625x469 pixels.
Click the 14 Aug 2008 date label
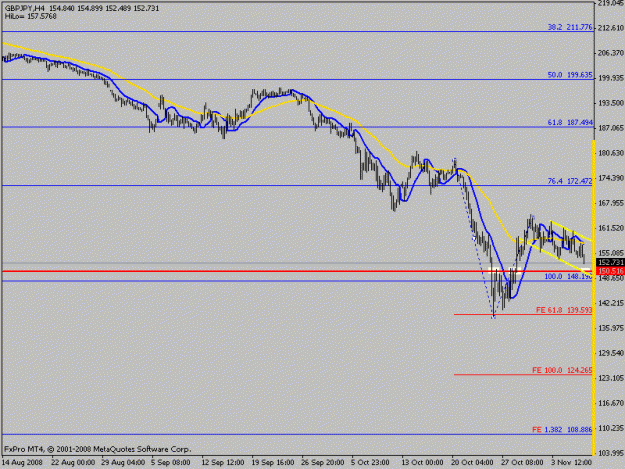(22, 463)
